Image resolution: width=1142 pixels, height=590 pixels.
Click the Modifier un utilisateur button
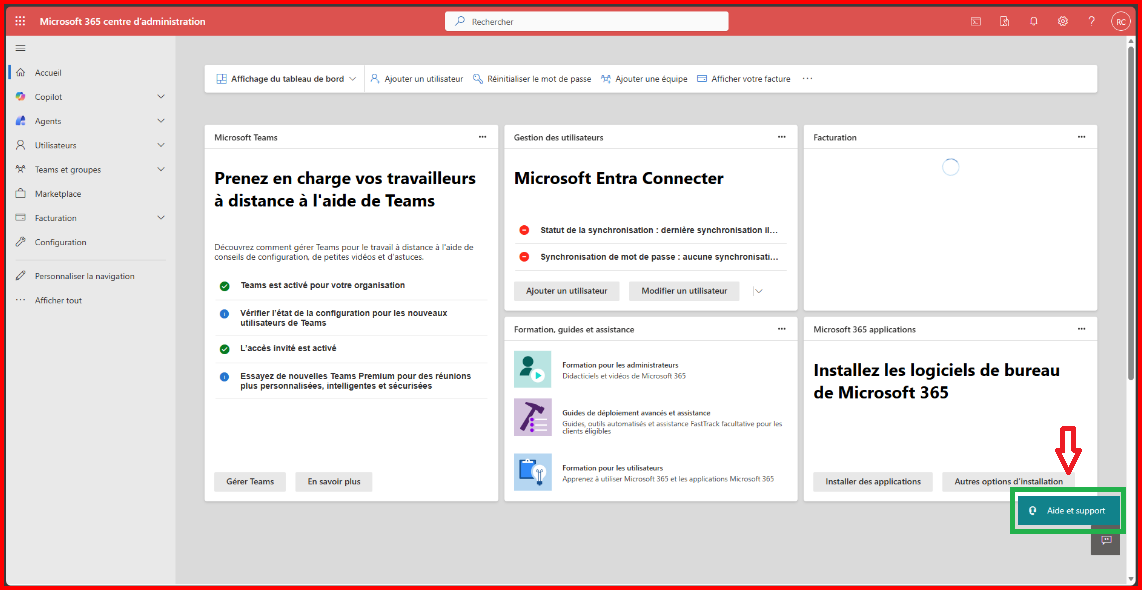coord(684,291)
